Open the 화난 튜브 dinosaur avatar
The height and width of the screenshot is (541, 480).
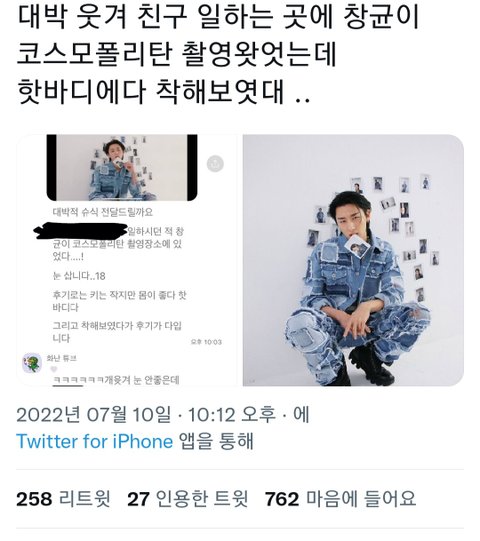click(x=32, y=363)
